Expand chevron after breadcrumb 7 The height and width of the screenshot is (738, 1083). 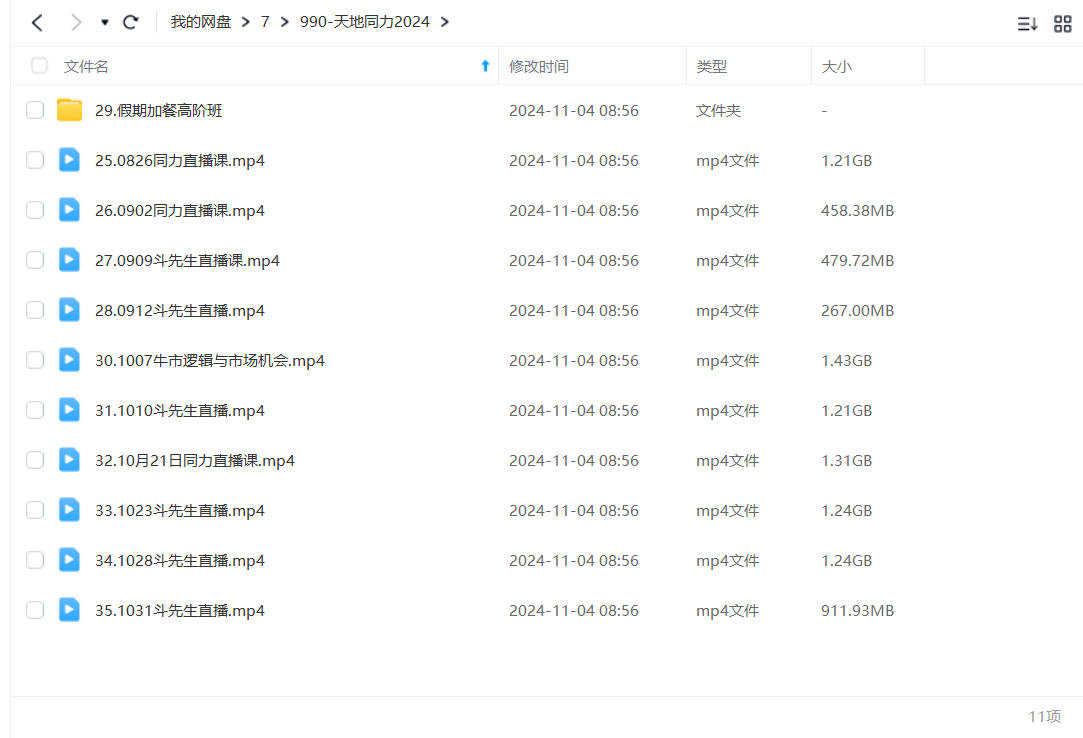click(x=285, y=22)
